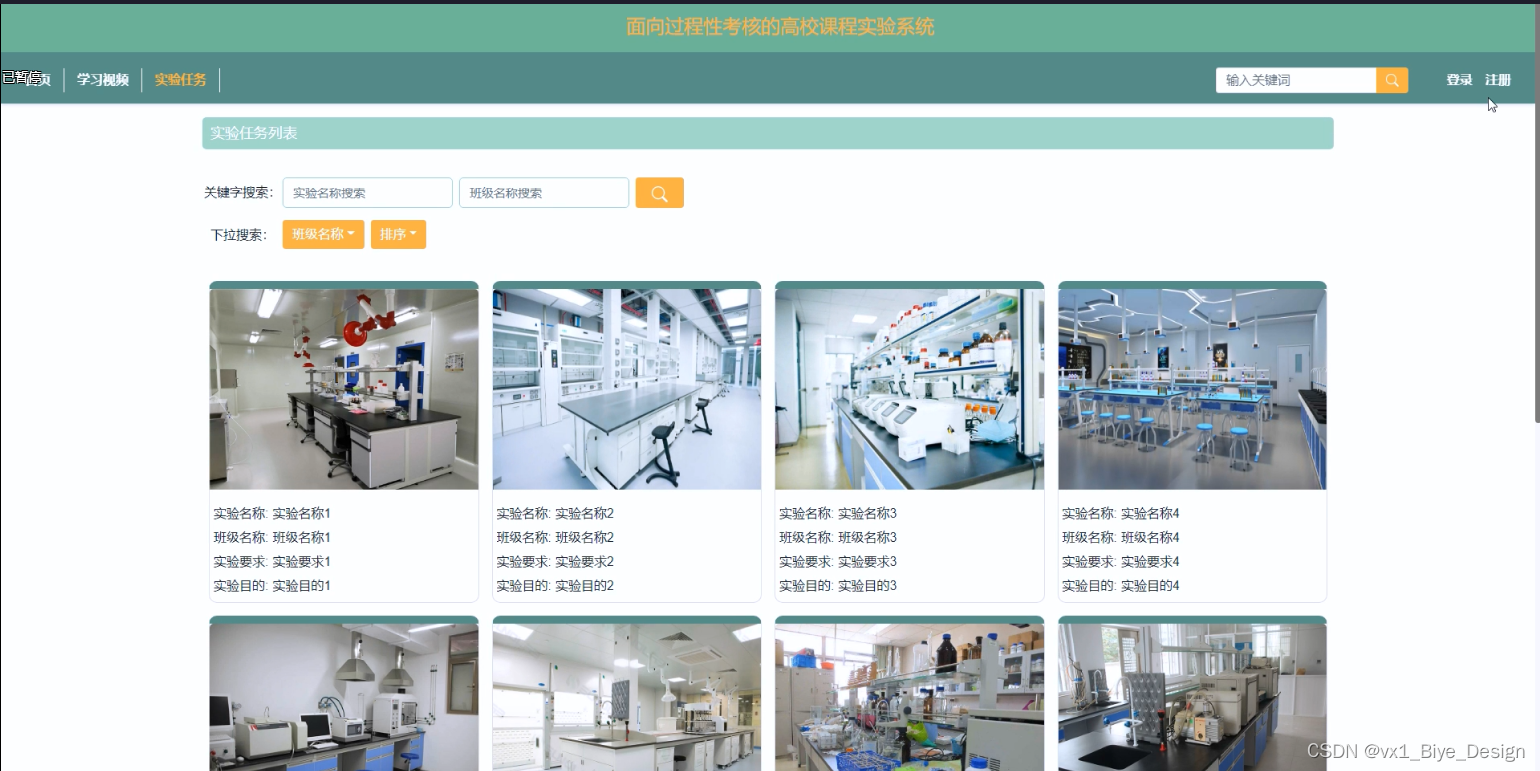Image resolution: width=1540 pixels, height=771 pixels.
Task: Click the text 班级名称: 班级名称2
Action: click(x=555, y=538)
